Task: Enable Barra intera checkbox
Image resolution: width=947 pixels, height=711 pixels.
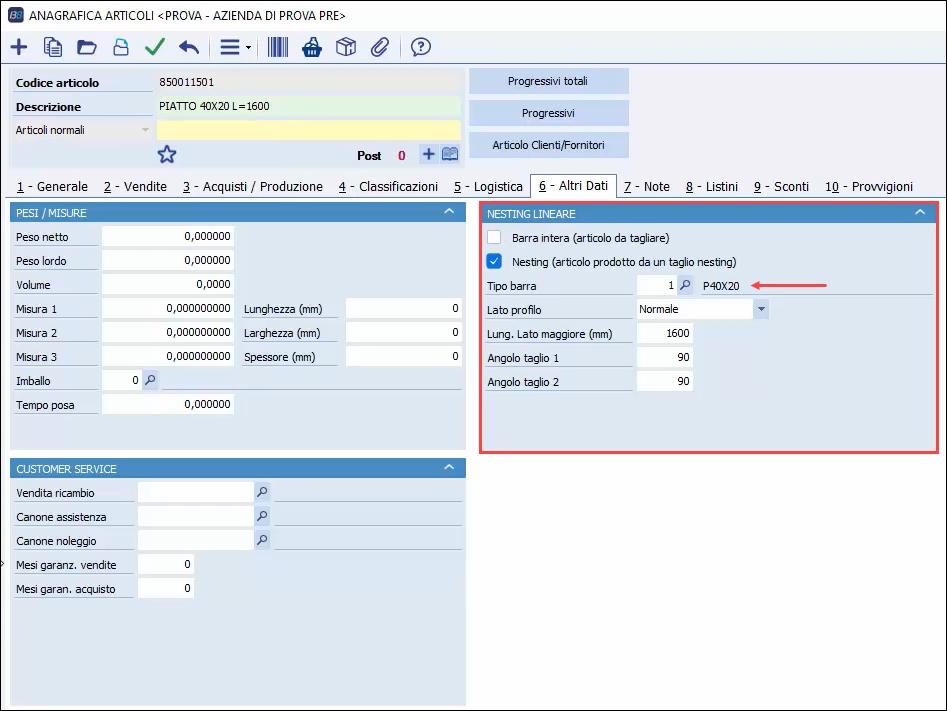Action: tap(494, 238)
